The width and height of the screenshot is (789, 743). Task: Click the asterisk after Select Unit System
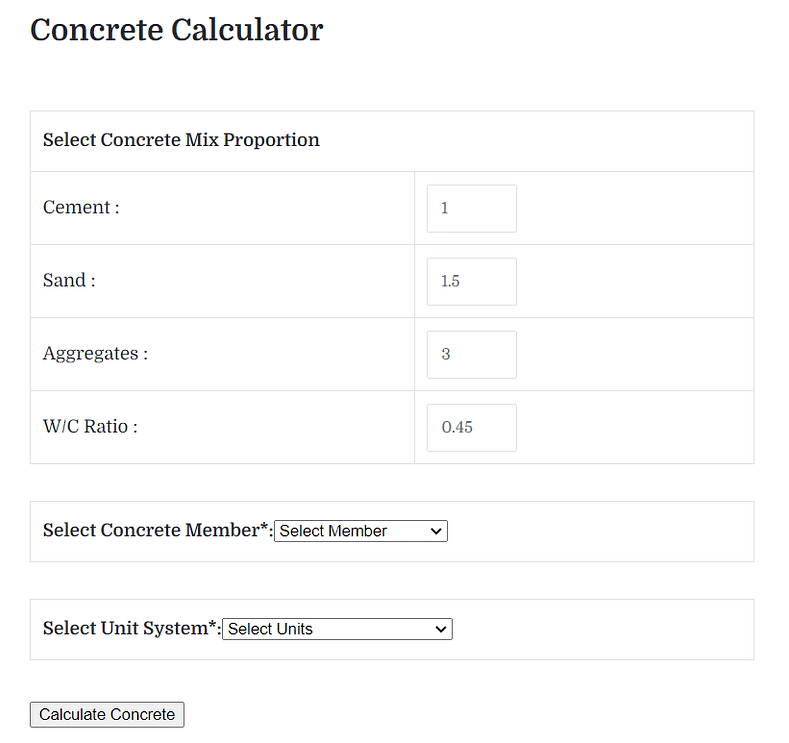click(x=213, y=625)
